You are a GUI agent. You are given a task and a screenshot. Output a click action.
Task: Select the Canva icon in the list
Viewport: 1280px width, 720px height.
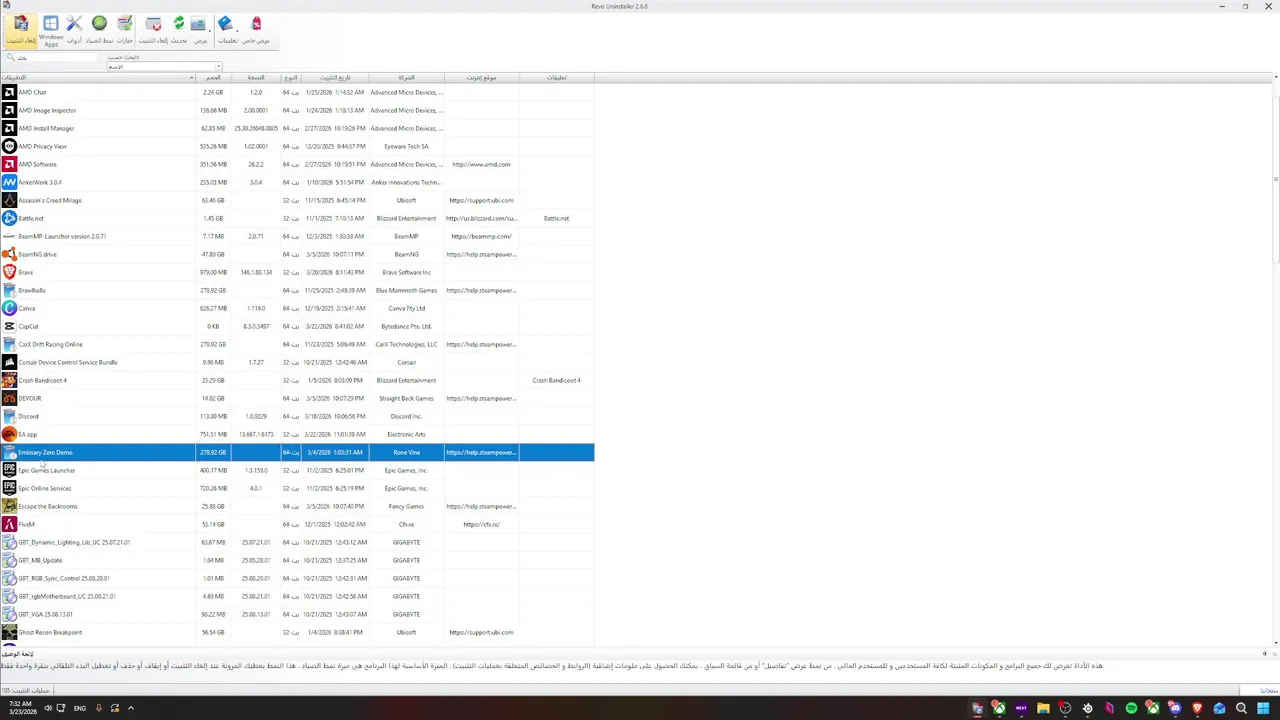click(9, 308)
